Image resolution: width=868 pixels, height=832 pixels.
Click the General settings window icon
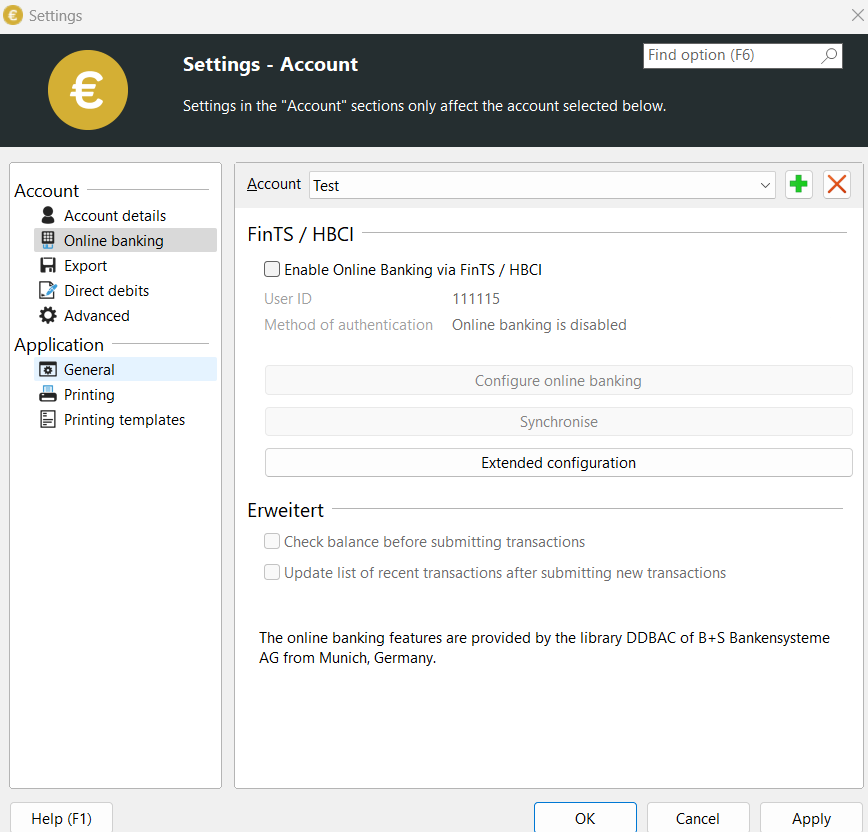coord(48,369)
